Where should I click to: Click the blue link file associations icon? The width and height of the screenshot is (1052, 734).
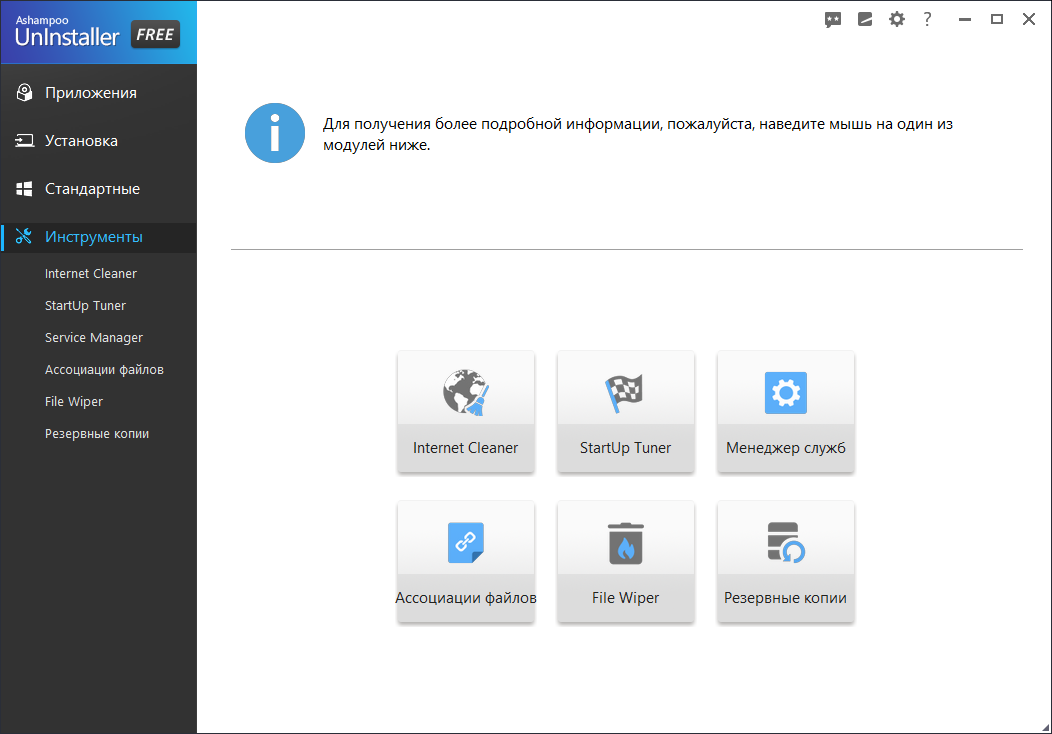point(466,542)
